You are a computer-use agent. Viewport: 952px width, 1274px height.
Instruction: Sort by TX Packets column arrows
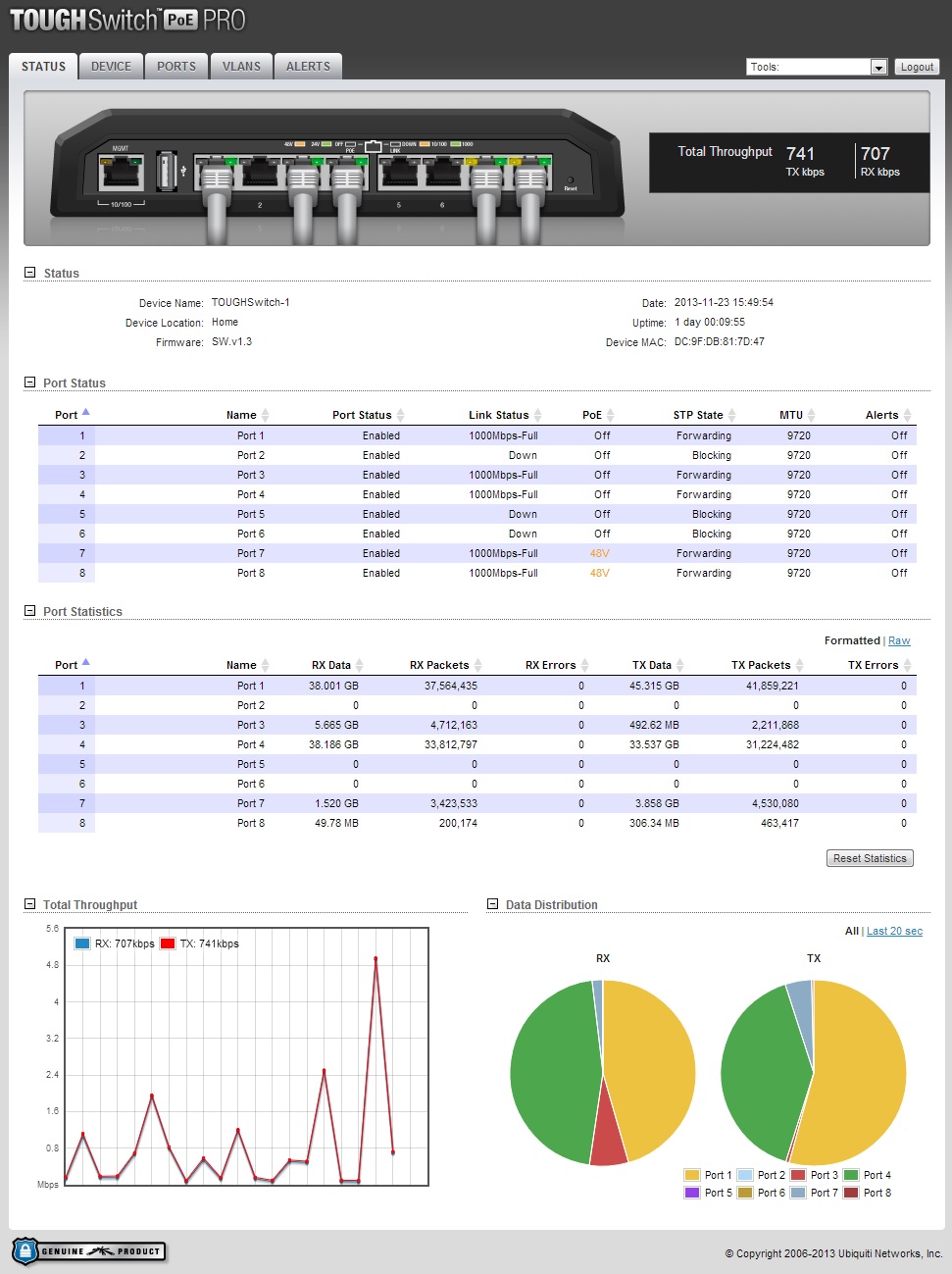point(799,665)
